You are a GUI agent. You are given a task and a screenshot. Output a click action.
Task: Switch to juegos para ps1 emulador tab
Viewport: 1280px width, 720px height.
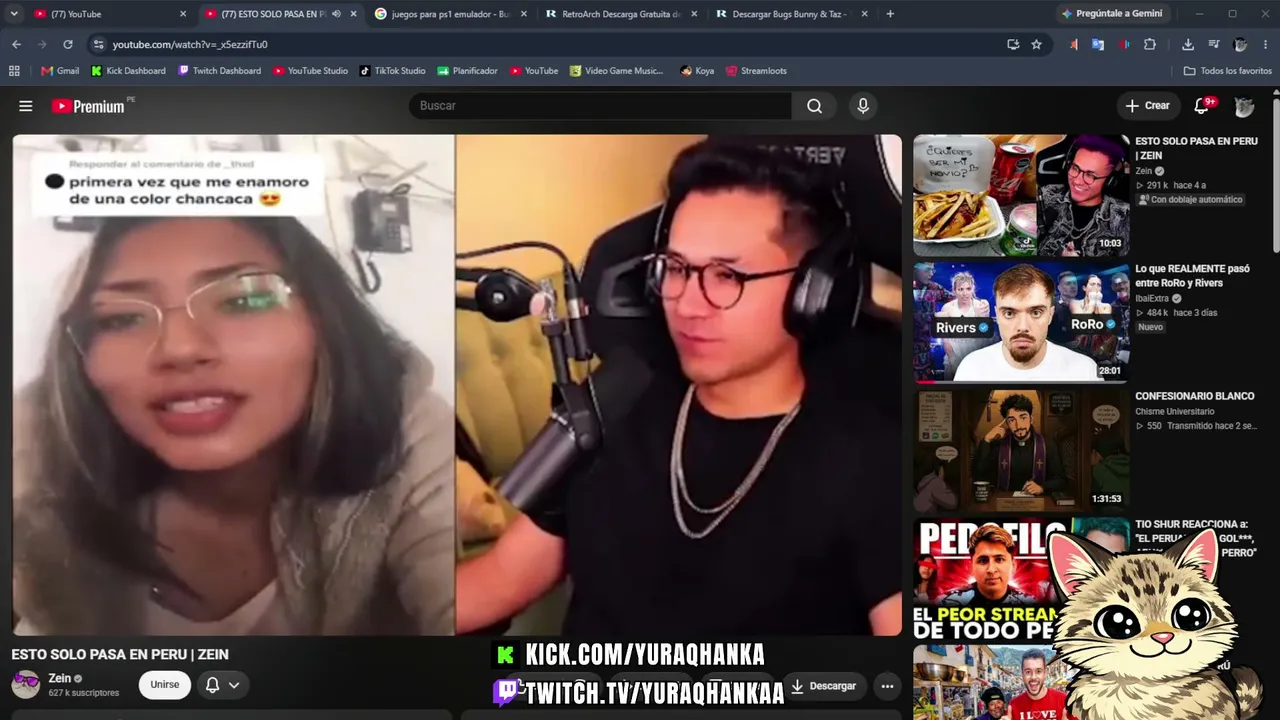click(452, 14)
